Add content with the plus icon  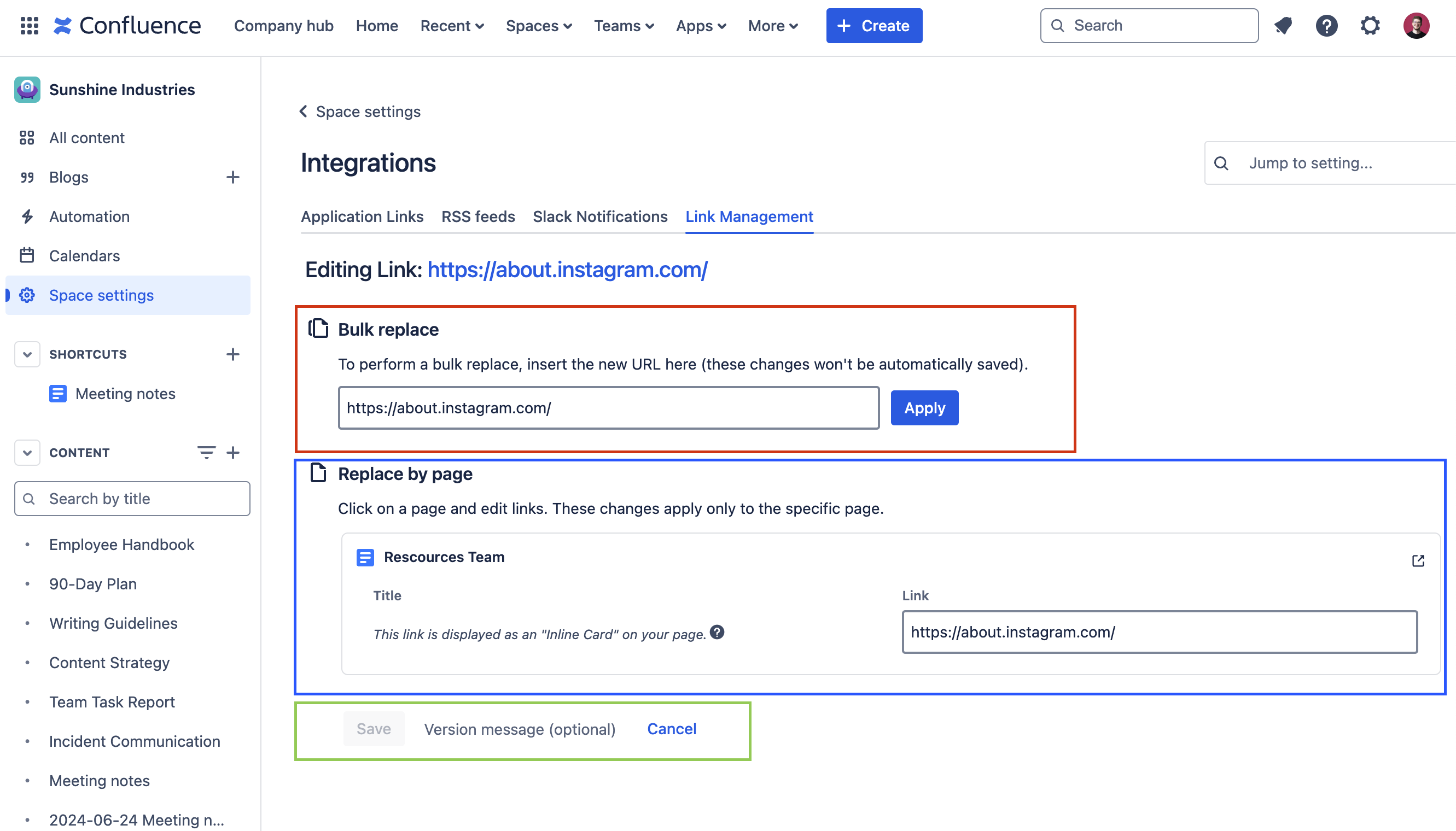point(232,453)
